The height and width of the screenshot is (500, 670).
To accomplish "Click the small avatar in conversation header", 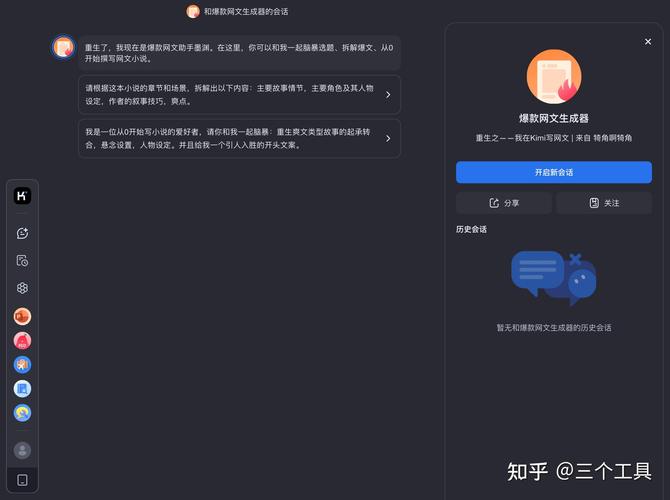I will click(193, 12).
